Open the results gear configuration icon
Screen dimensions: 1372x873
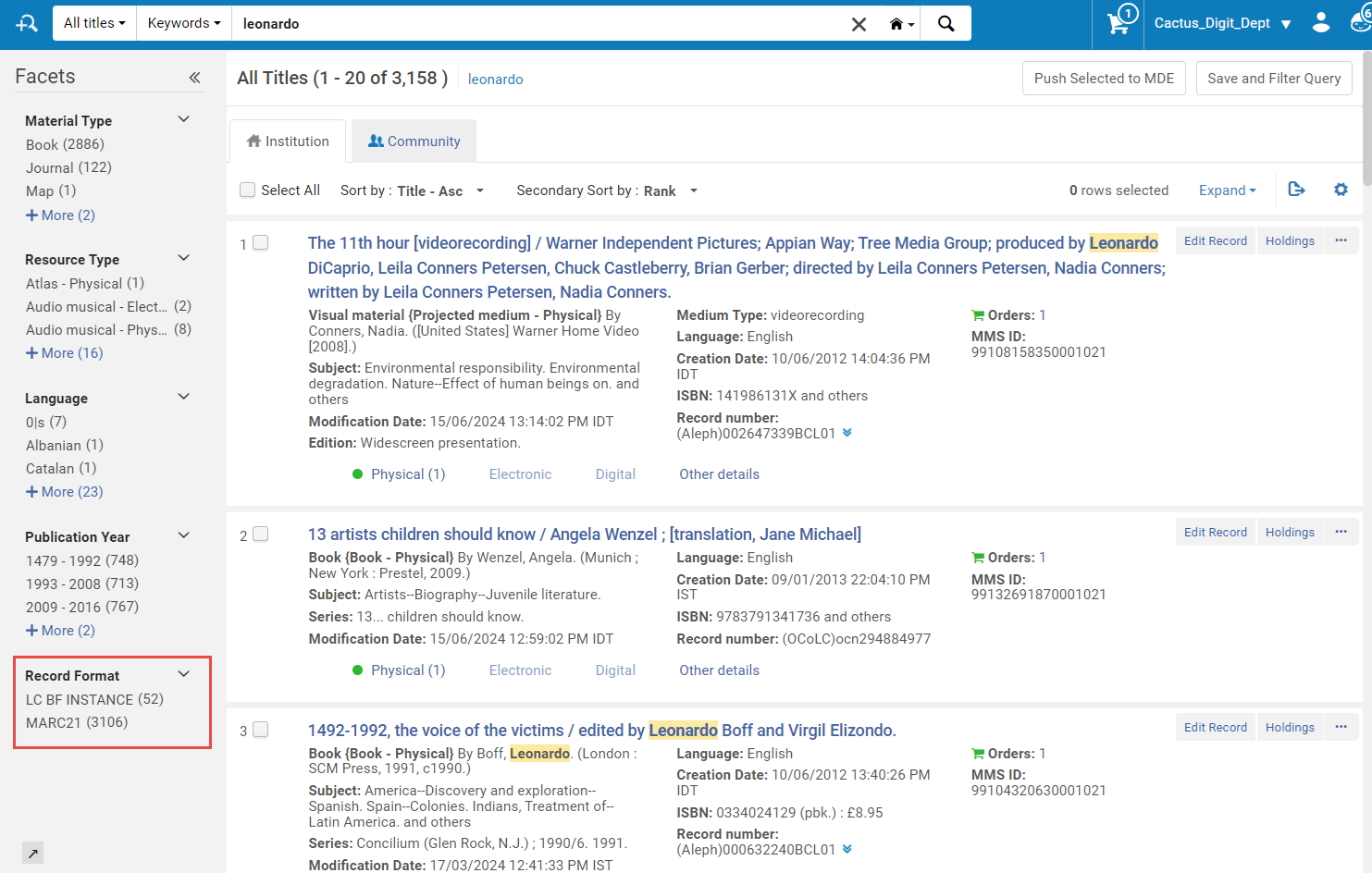click(1341, 190)
